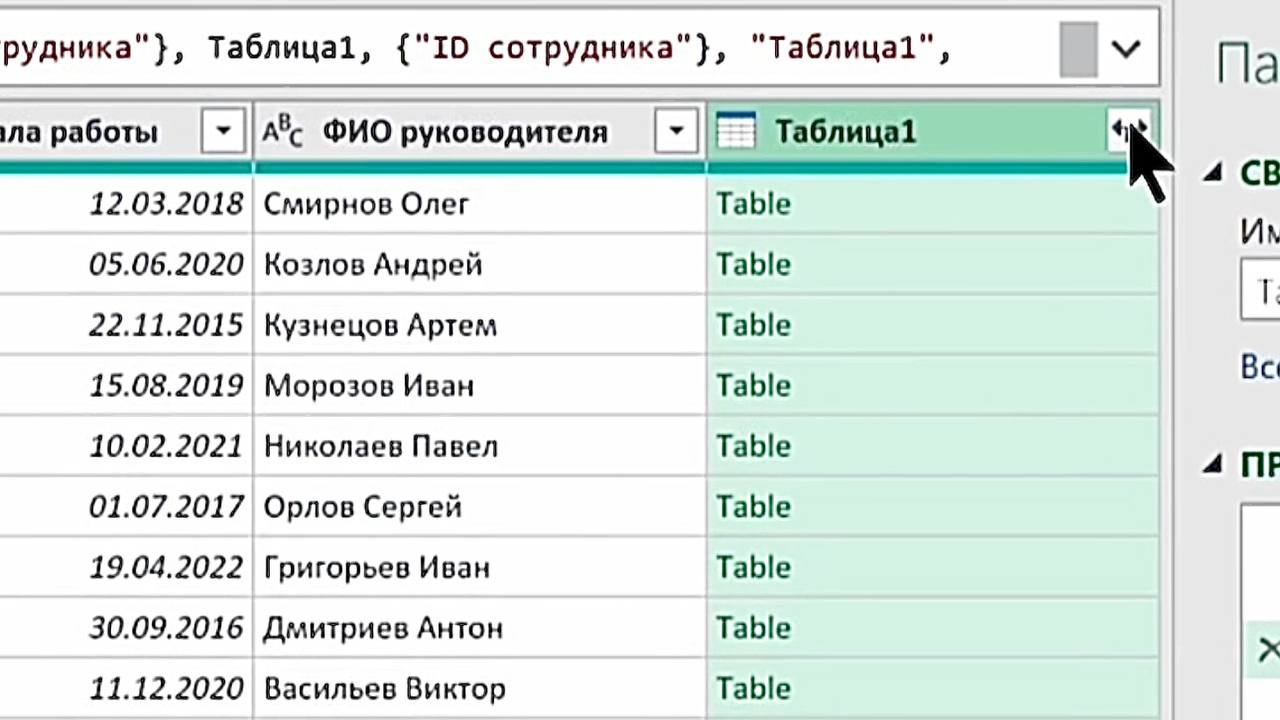Screen dimensions: 1280x720
Task: Click the table icon in Таблица1 header
Action: 736,132
